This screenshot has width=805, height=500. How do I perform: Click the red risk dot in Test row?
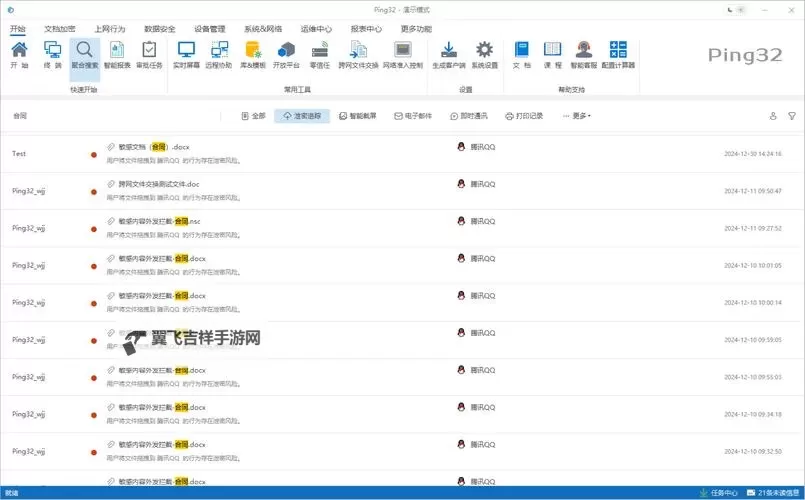(94, 154)
